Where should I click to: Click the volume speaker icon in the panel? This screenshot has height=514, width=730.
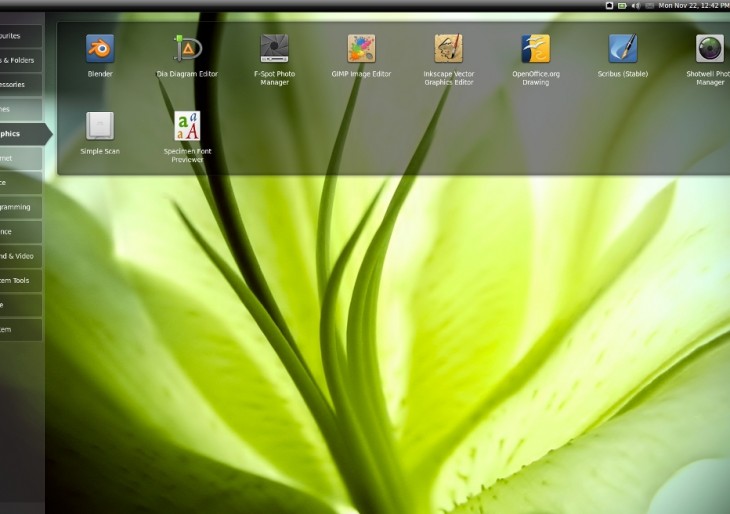(636, 6)
